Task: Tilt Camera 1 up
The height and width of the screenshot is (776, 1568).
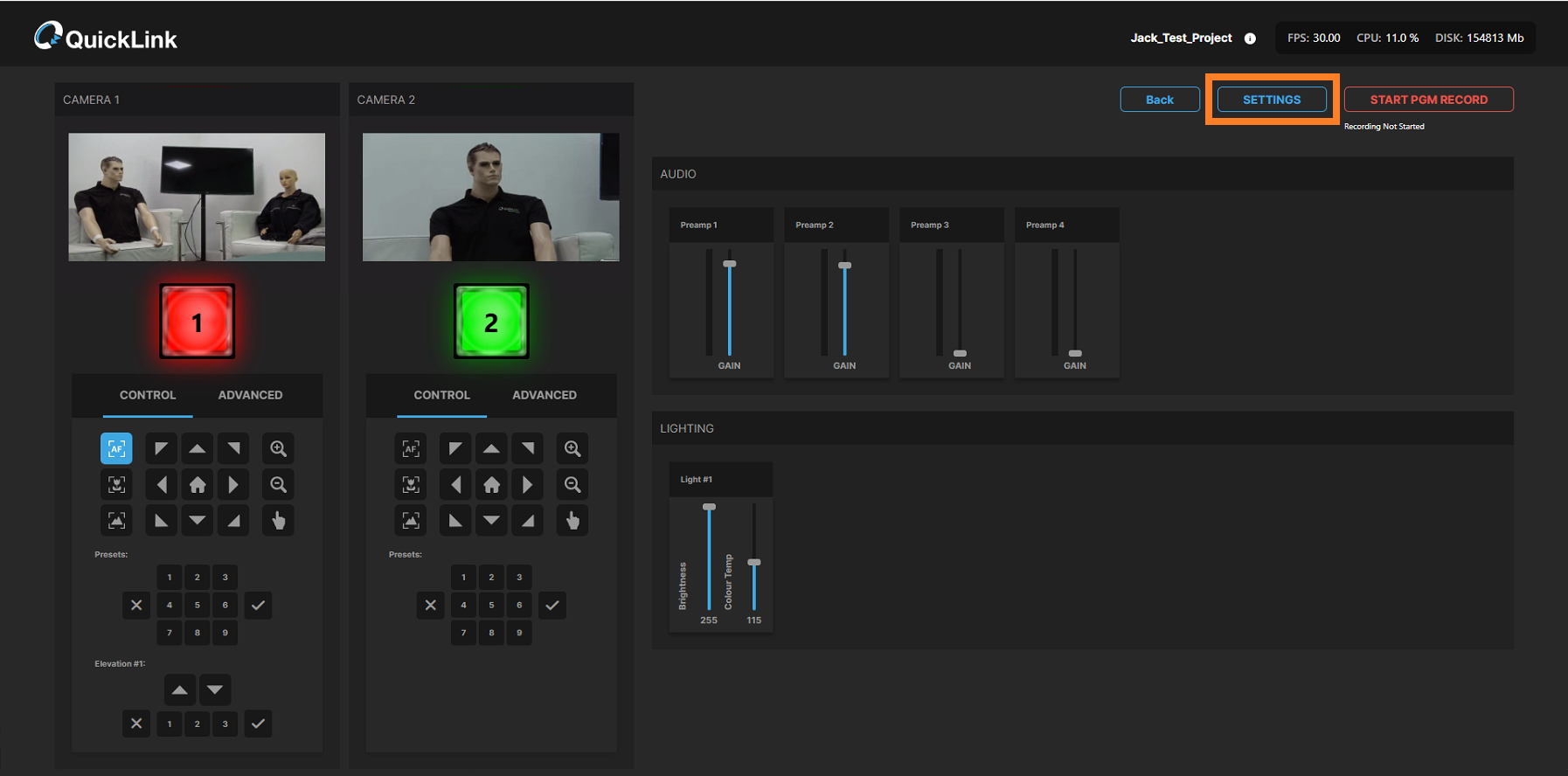Action: tap(198, 448)
